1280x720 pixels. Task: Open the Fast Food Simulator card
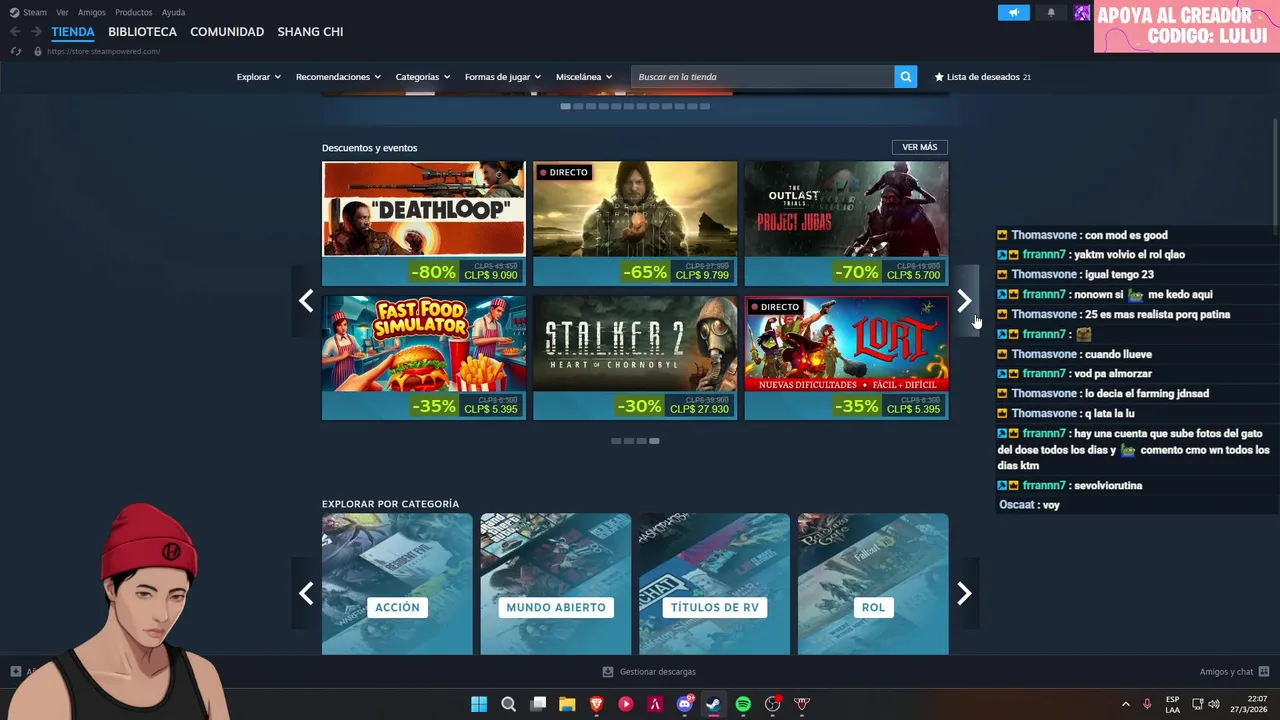pos(424,358)
